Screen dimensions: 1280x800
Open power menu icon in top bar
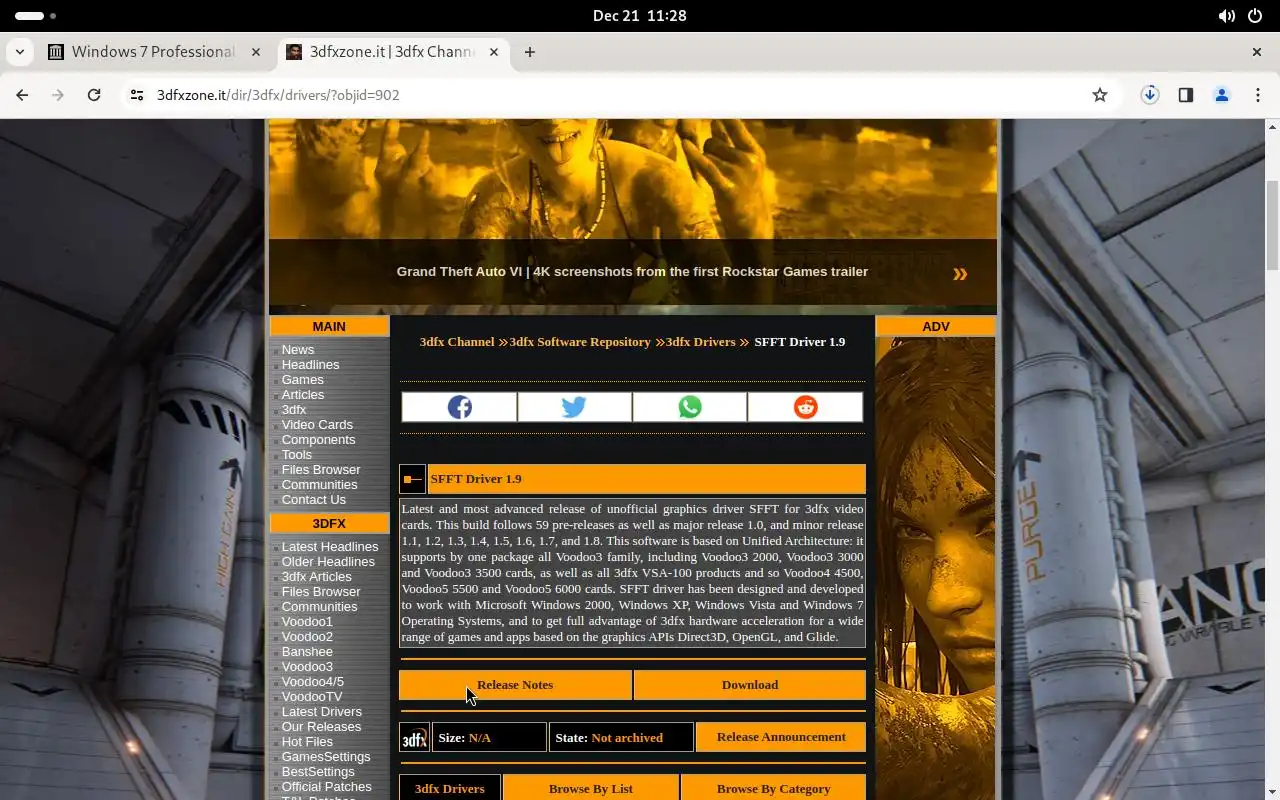1256,16
